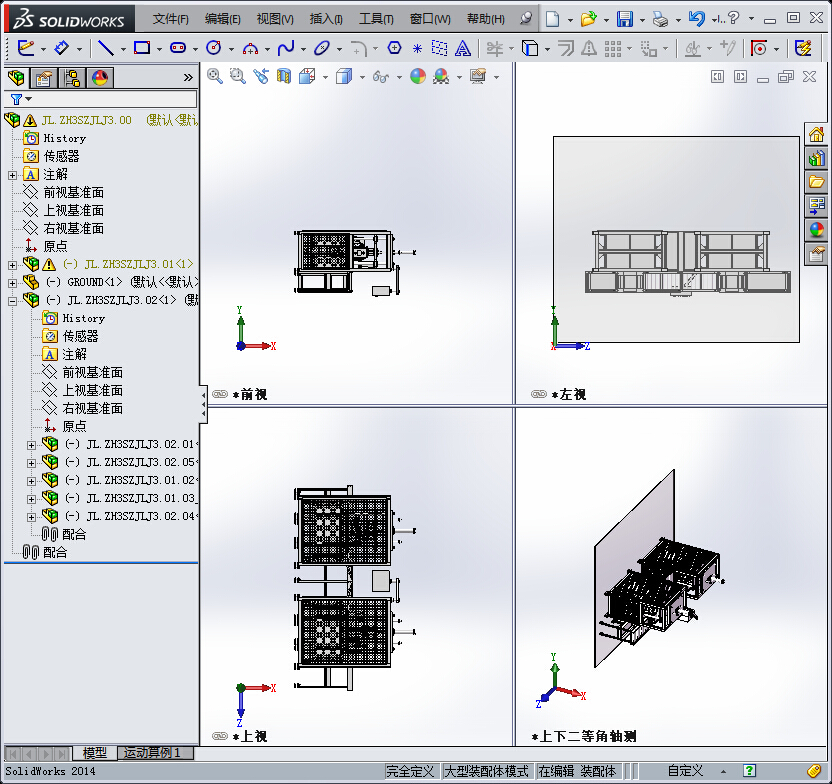The height and width of the screenshot is (784, 832).
Task: Open the 编辑(E) menu
Action: click(222, 19)
